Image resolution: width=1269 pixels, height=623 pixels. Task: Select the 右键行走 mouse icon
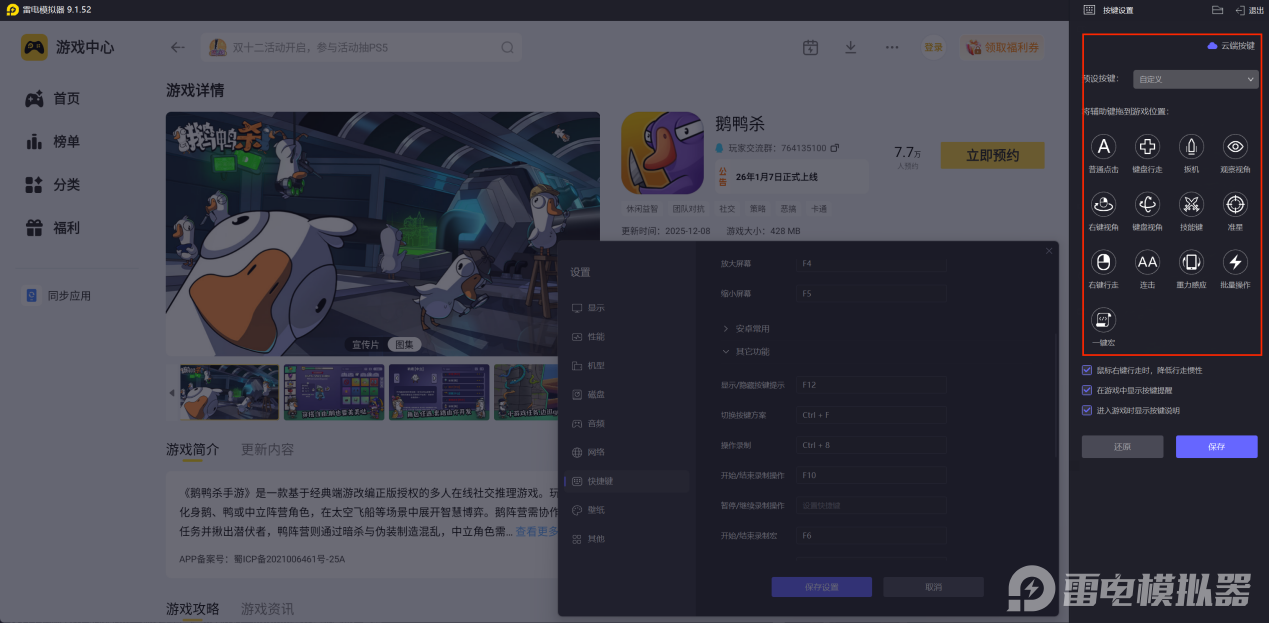1103,263
